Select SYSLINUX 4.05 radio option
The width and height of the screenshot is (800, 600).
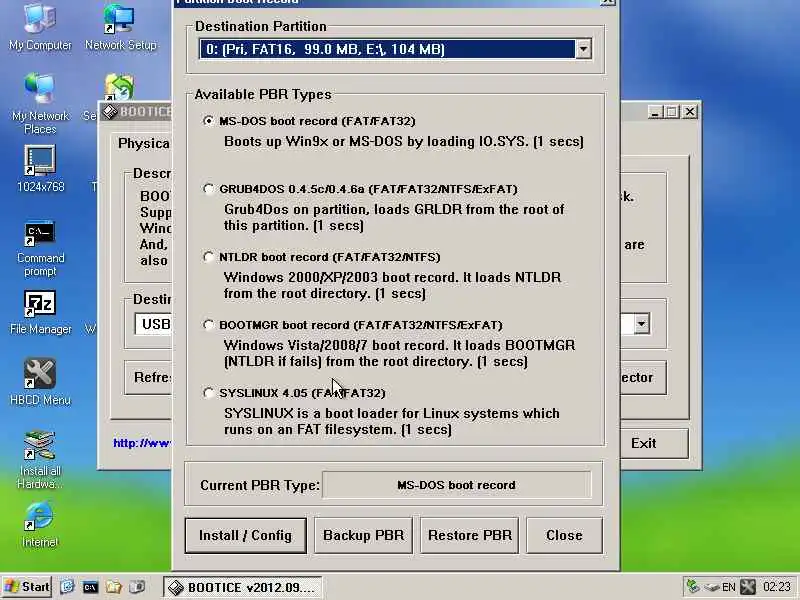pos(208,393)
